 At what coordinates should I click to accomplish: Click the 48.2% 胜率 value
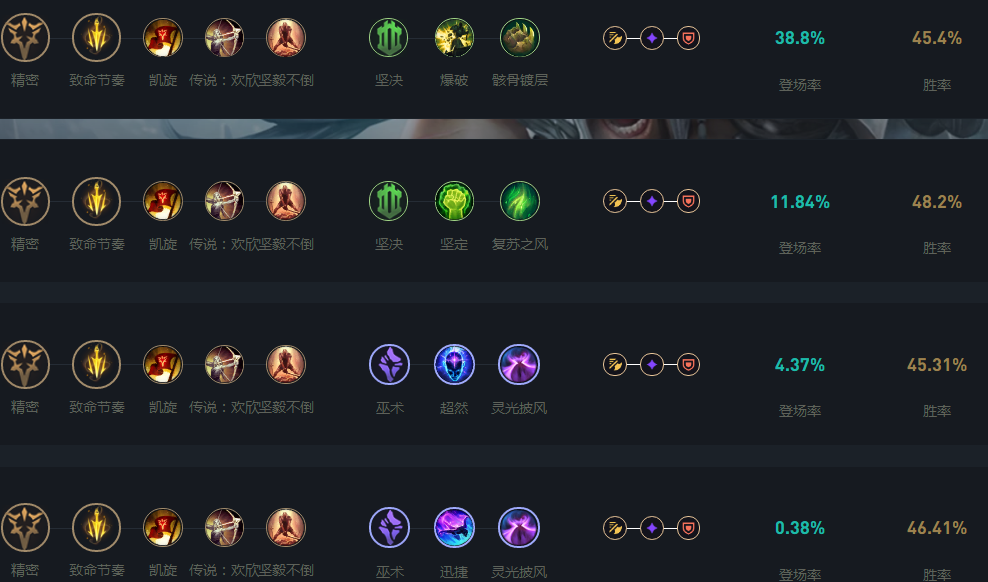(x=937, y=202)
